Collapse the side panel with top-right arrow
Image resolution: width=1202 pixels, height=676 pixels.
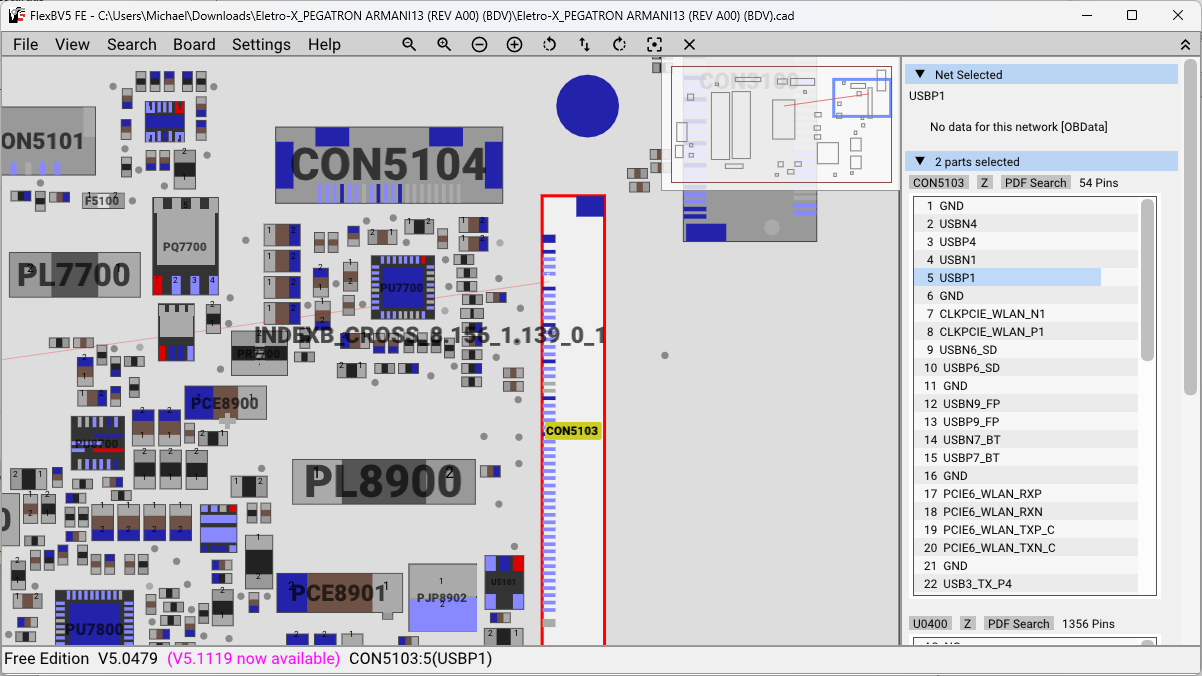point(1185,45)
